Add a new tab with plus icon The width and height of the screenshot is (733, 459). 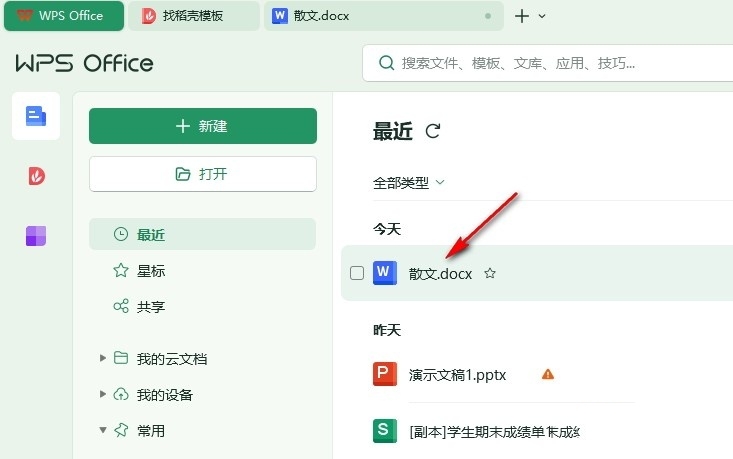(x=522, y=16)
